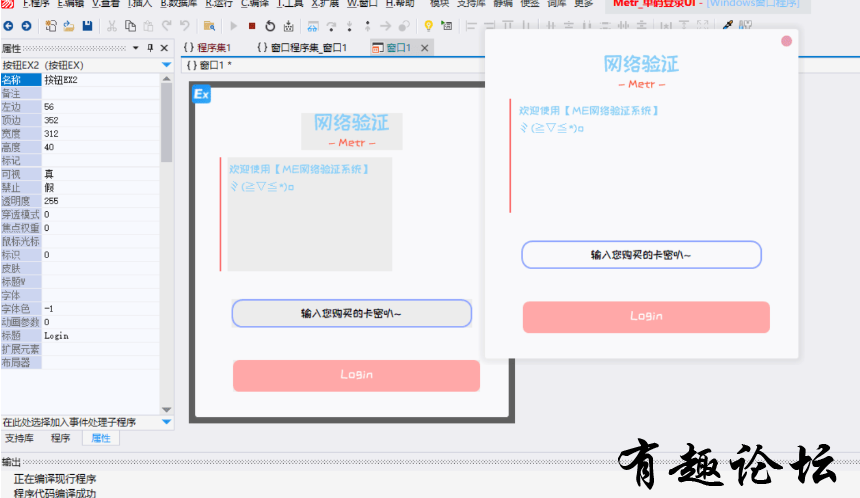
Task: Click the blue Ex badge on form
Action: (201, 95)
